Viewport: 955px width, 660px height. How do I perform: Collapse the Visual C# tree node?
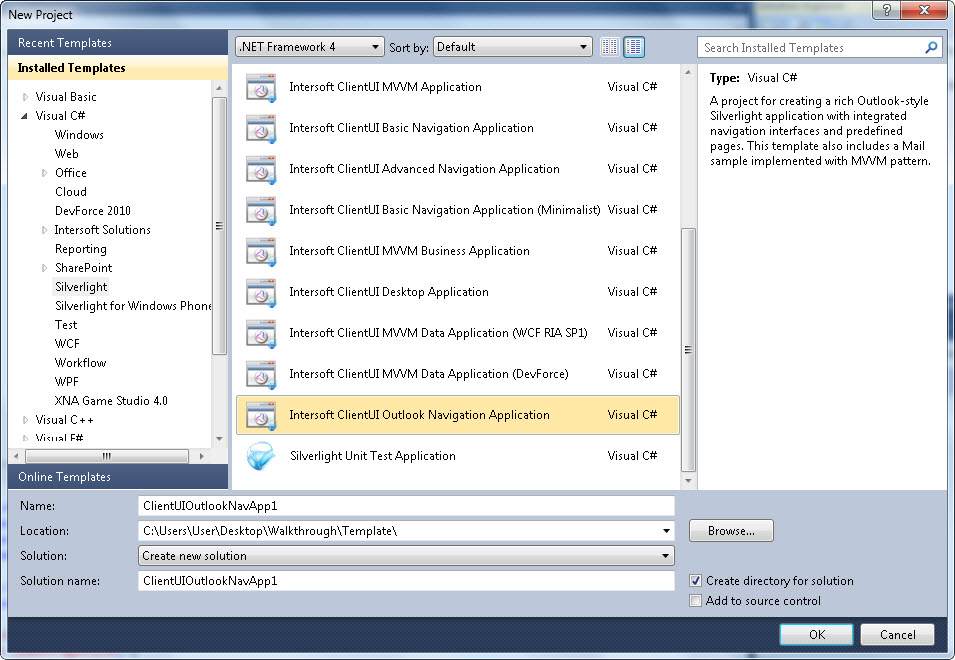click(x=25, y=116)
